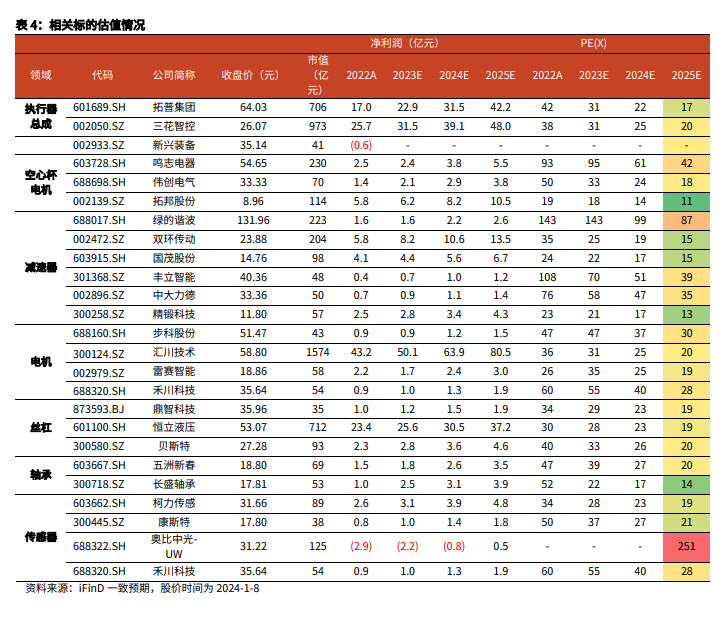The height and width of the screenshot is (622, 724).
Task: Select company name 步科股份
Action: tap(174, 333)
